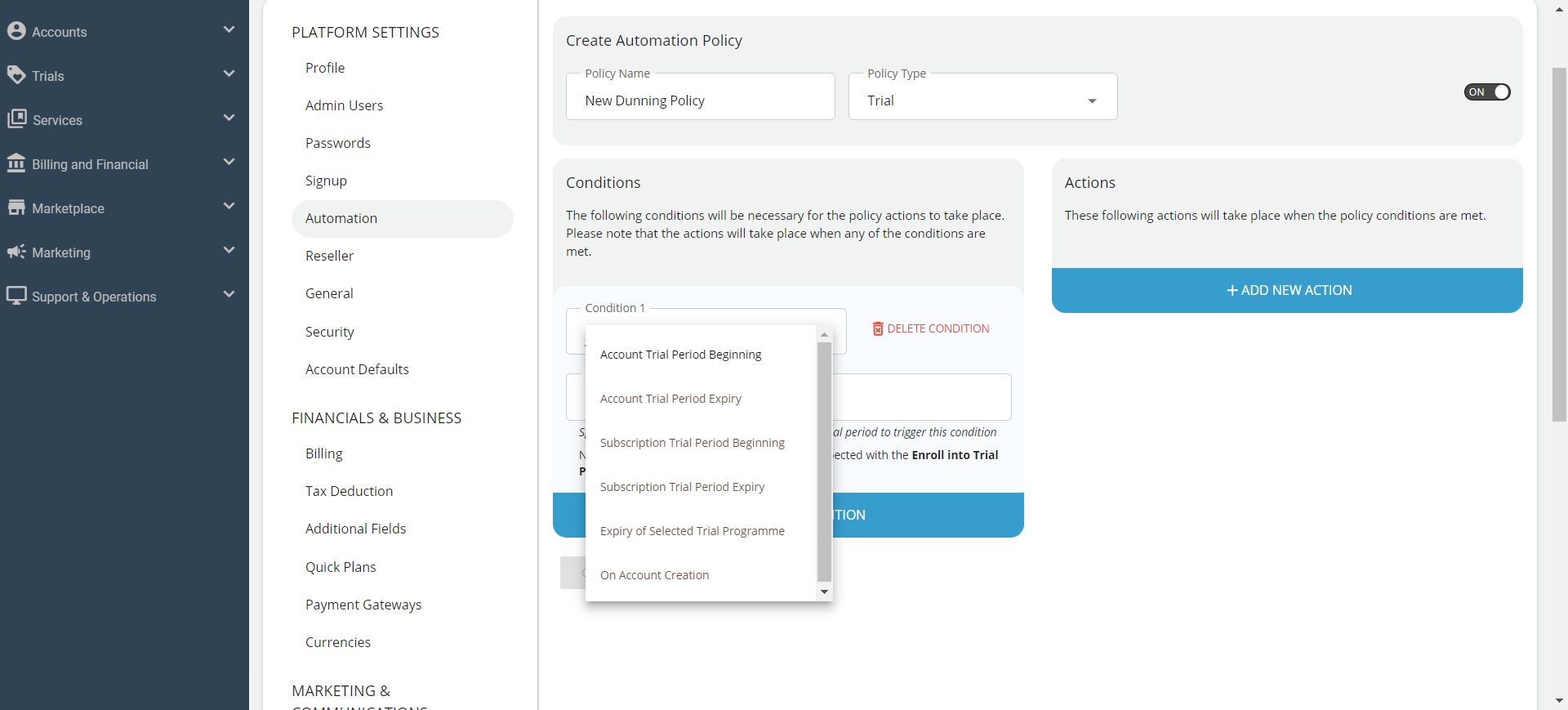This screenshot has width=1568, height=710.
Task: Click Add New Action button
Action: pyautogui.click(x=1287, y=290)
